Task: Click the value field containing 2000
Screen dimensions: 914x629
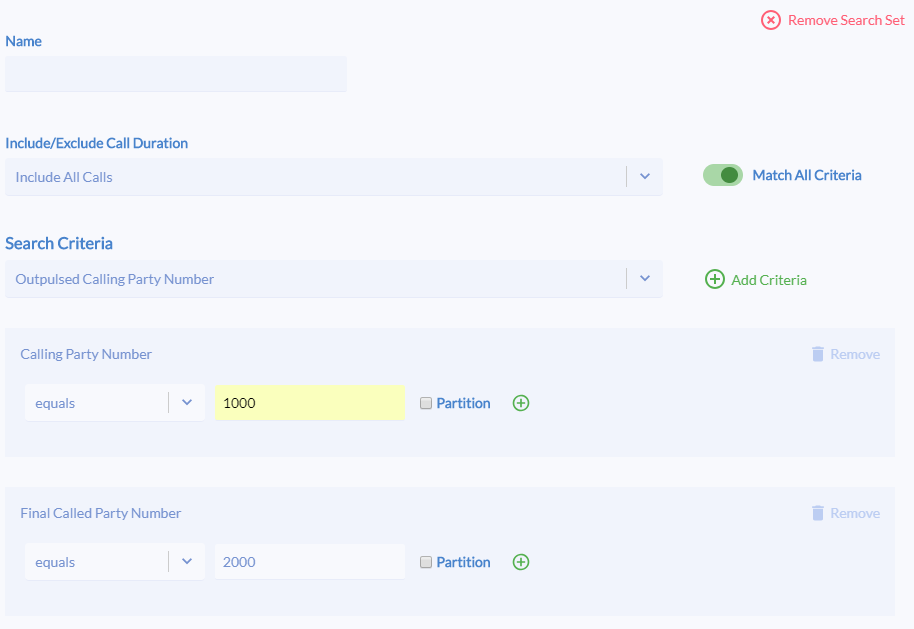Action: tap(310, 561)
